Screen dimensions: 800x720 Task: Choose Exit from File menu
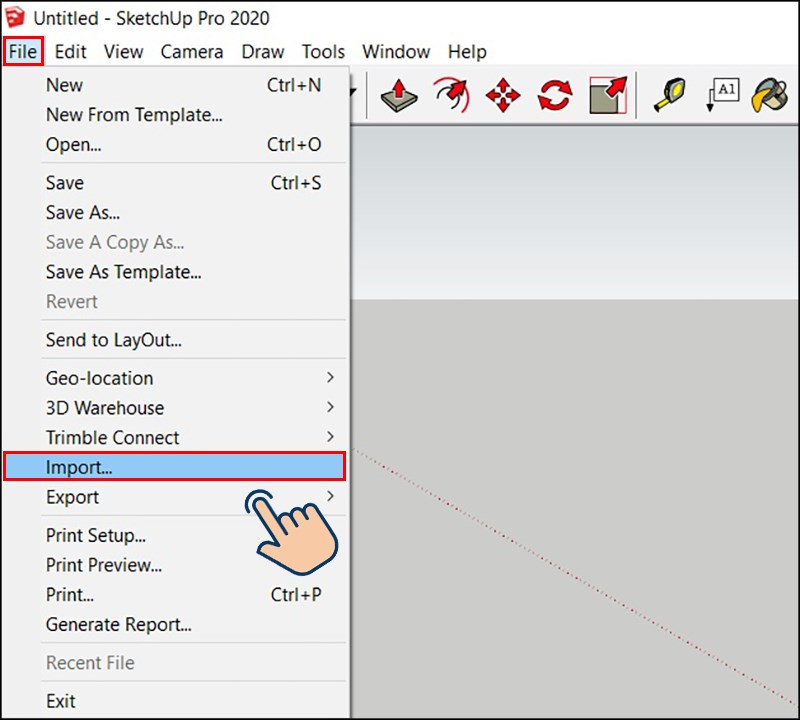(x=175, y=701)
